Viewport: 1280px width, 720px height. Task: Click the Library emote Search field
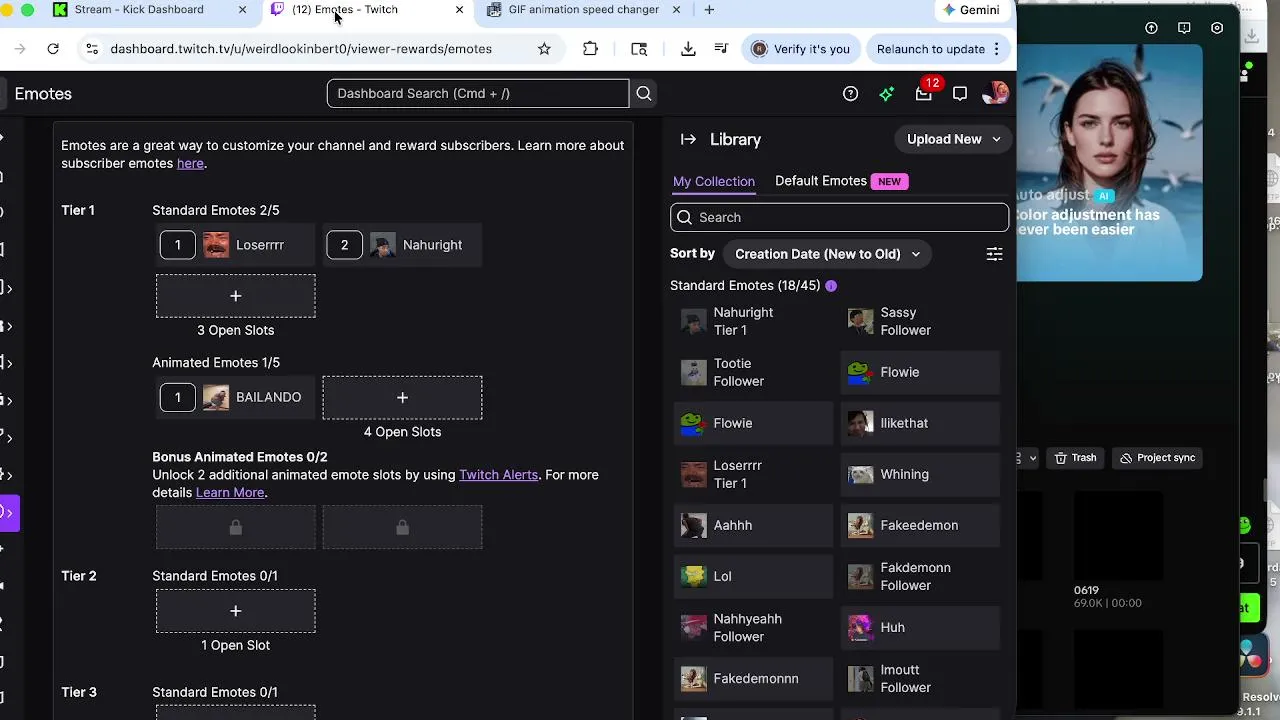(839, 218)
